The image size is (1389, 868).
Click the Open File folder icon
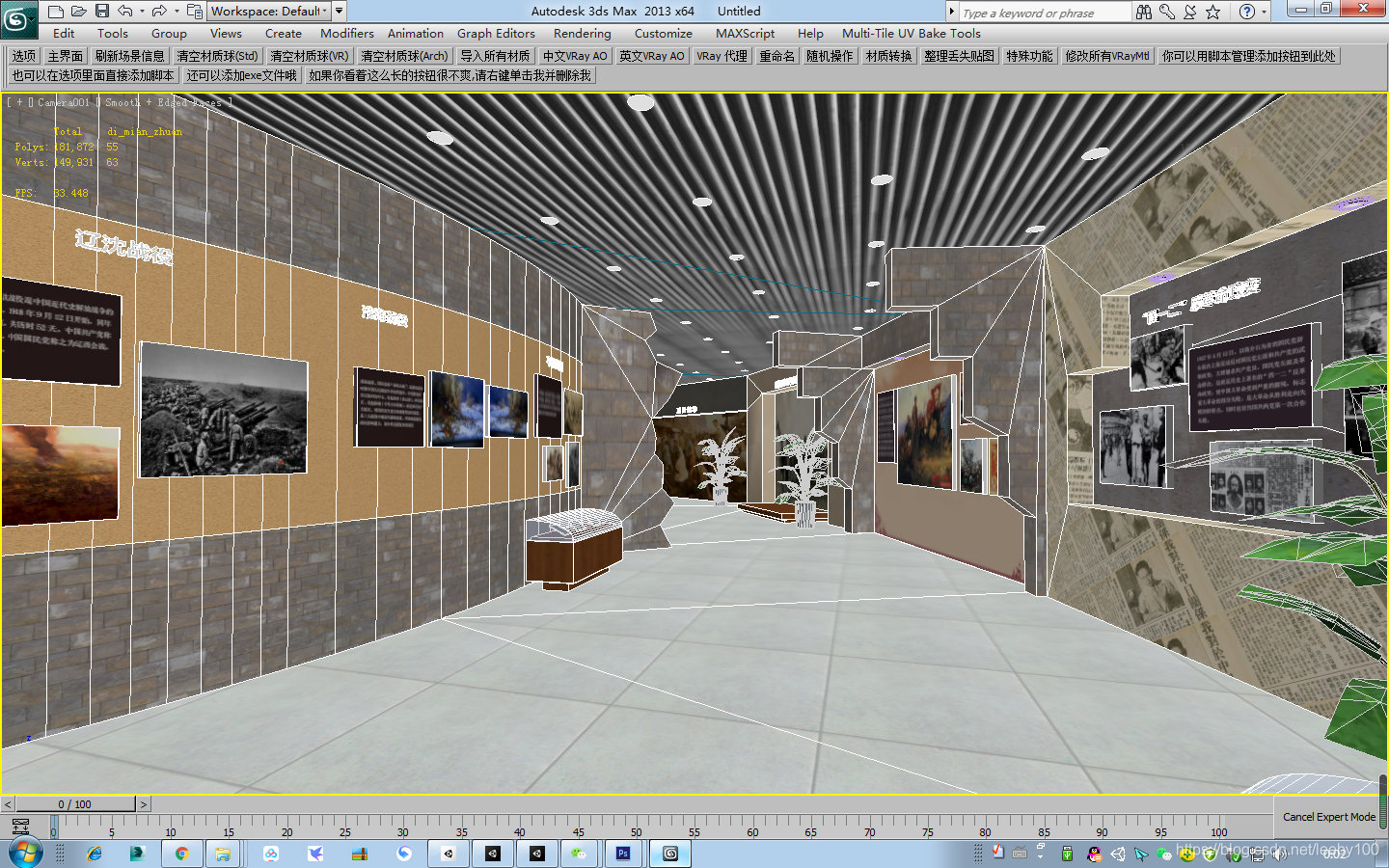pyautogui.click(x=79, y=12)
